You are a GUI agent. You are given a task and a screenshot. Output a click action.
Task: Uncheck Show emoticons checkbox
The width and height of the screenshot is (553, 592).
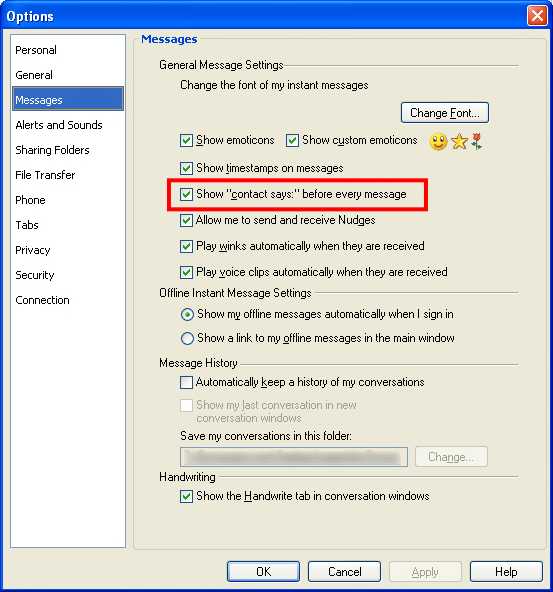186,140
